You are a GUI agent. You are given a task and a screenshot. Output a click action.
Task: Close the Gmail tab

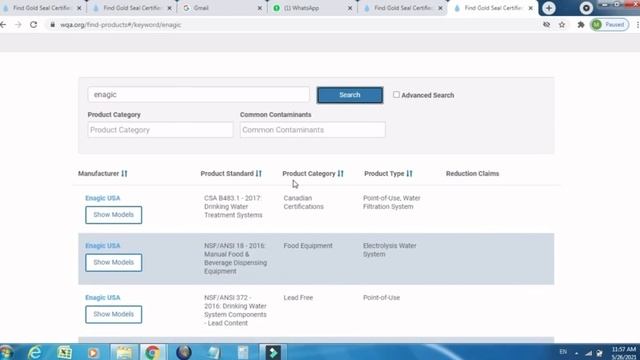tap(260, 8)
